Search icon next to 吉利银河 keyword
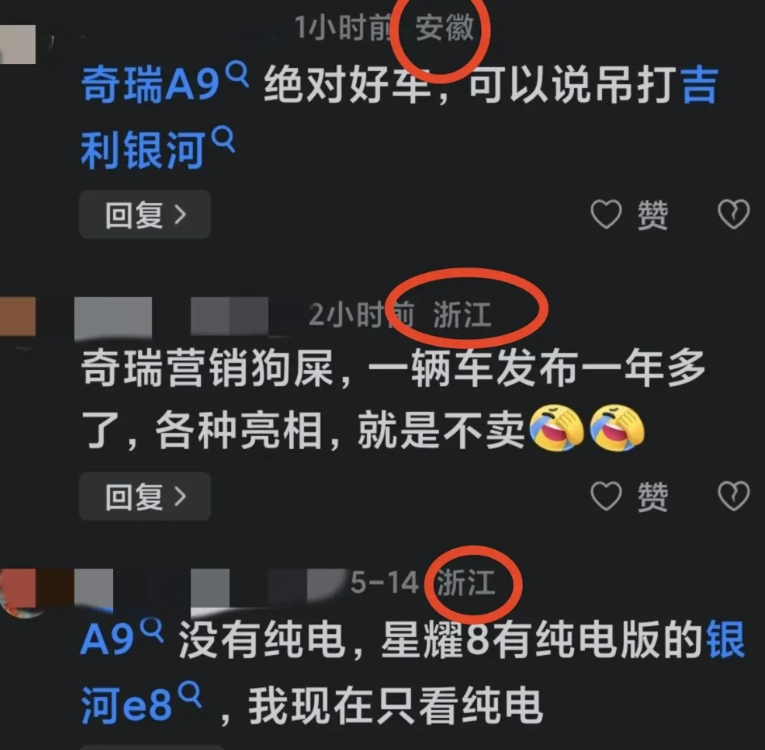The height and width of the screenshot is (750, 765). [223, 140]
